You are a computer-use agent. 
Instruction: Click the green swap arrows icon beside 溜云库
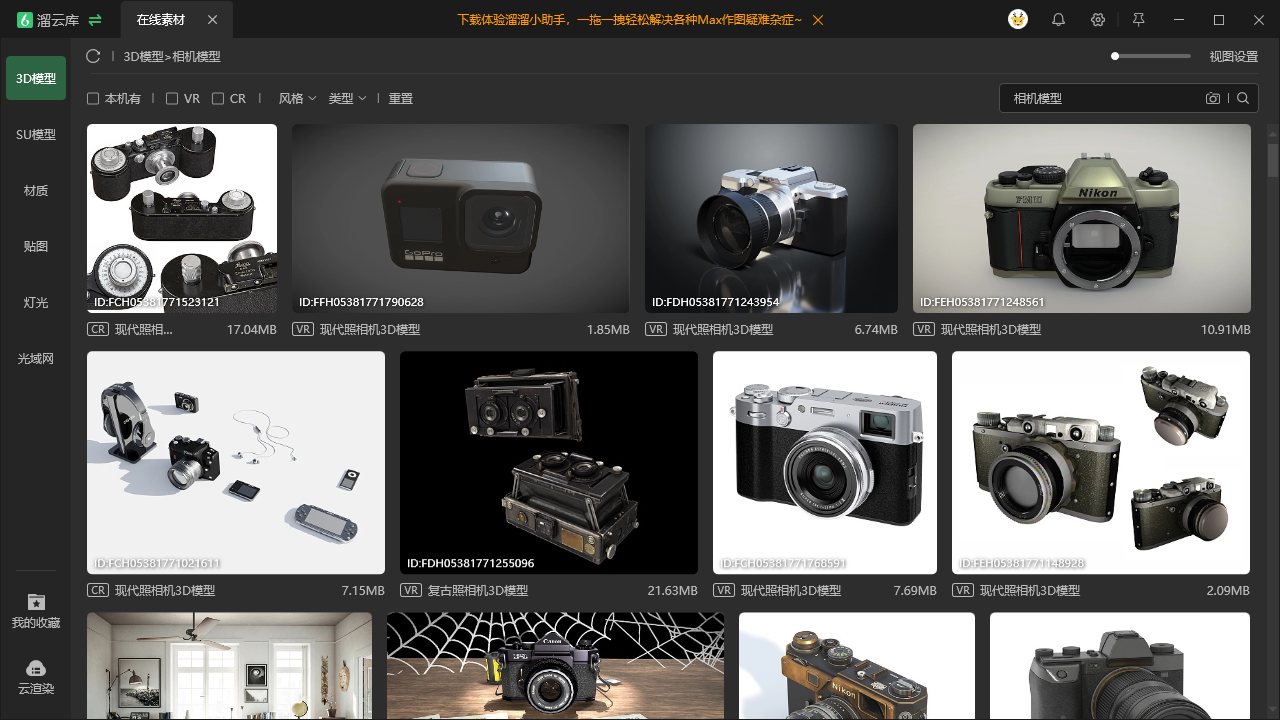[x=95, y=20]
